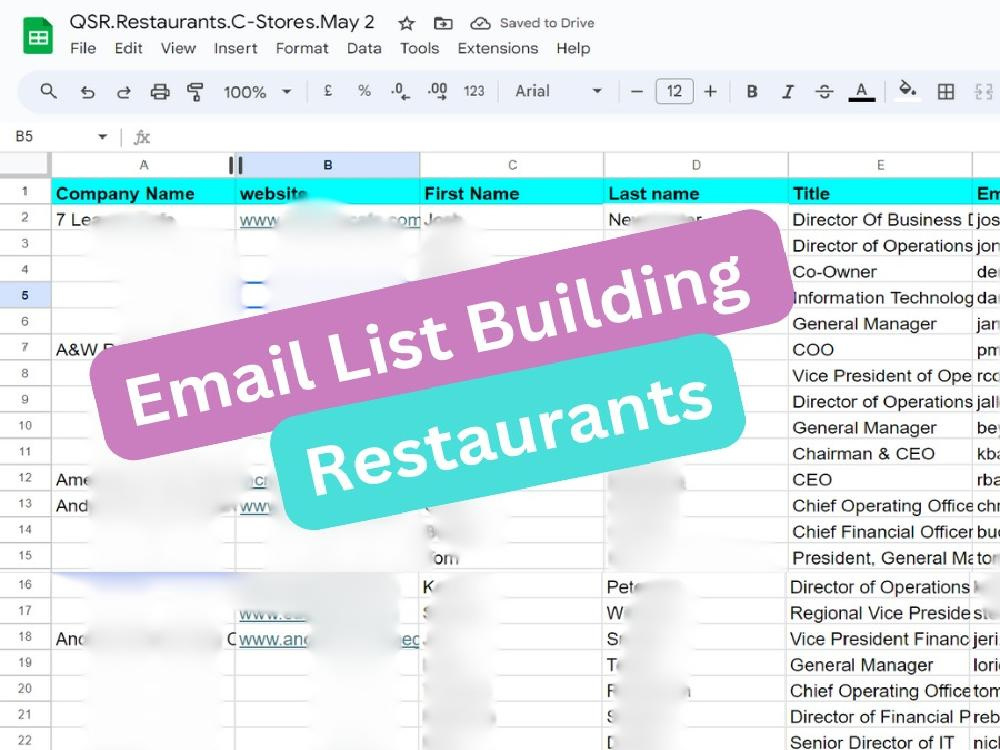Decrease font size with minus button
This screenshot has width=1000, height=750.
tap(636, 92)
